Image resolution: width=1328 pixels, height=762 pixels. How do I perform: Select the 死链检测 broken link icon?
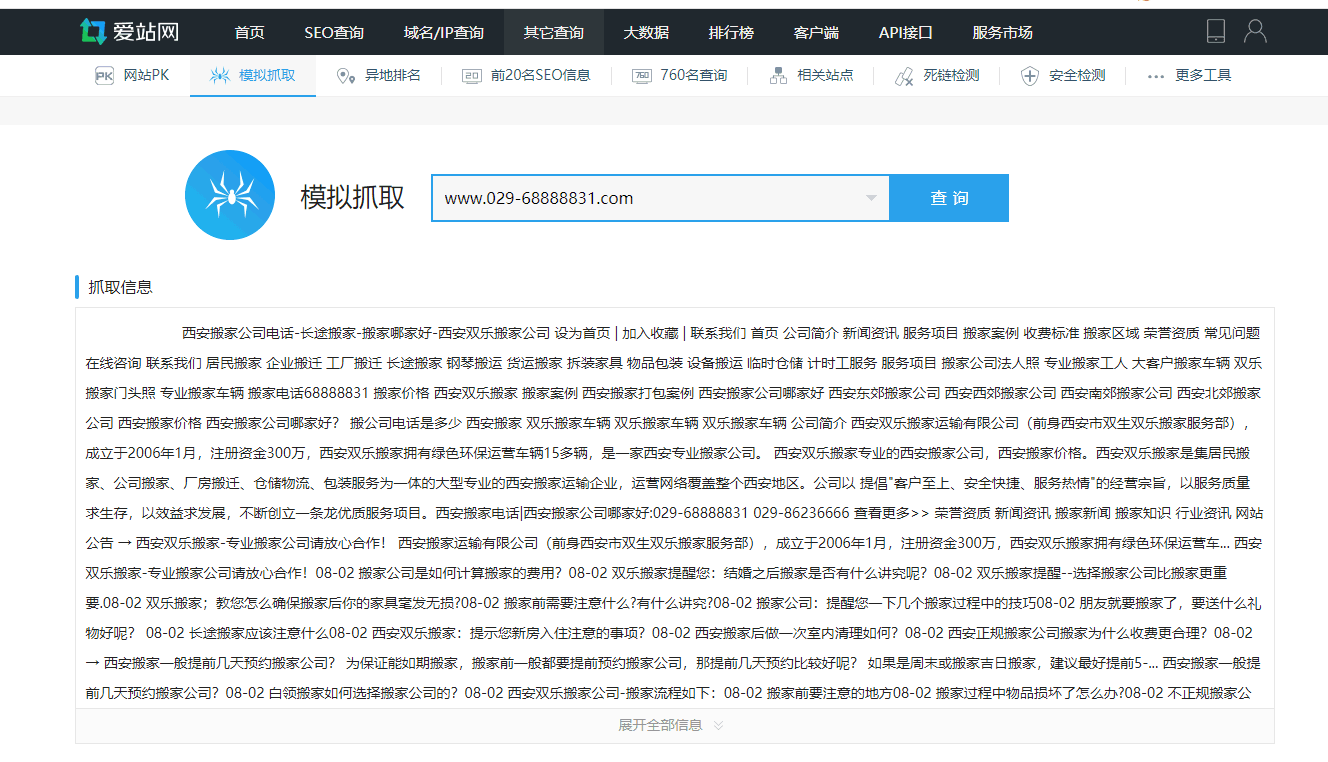tap(904, 76)
